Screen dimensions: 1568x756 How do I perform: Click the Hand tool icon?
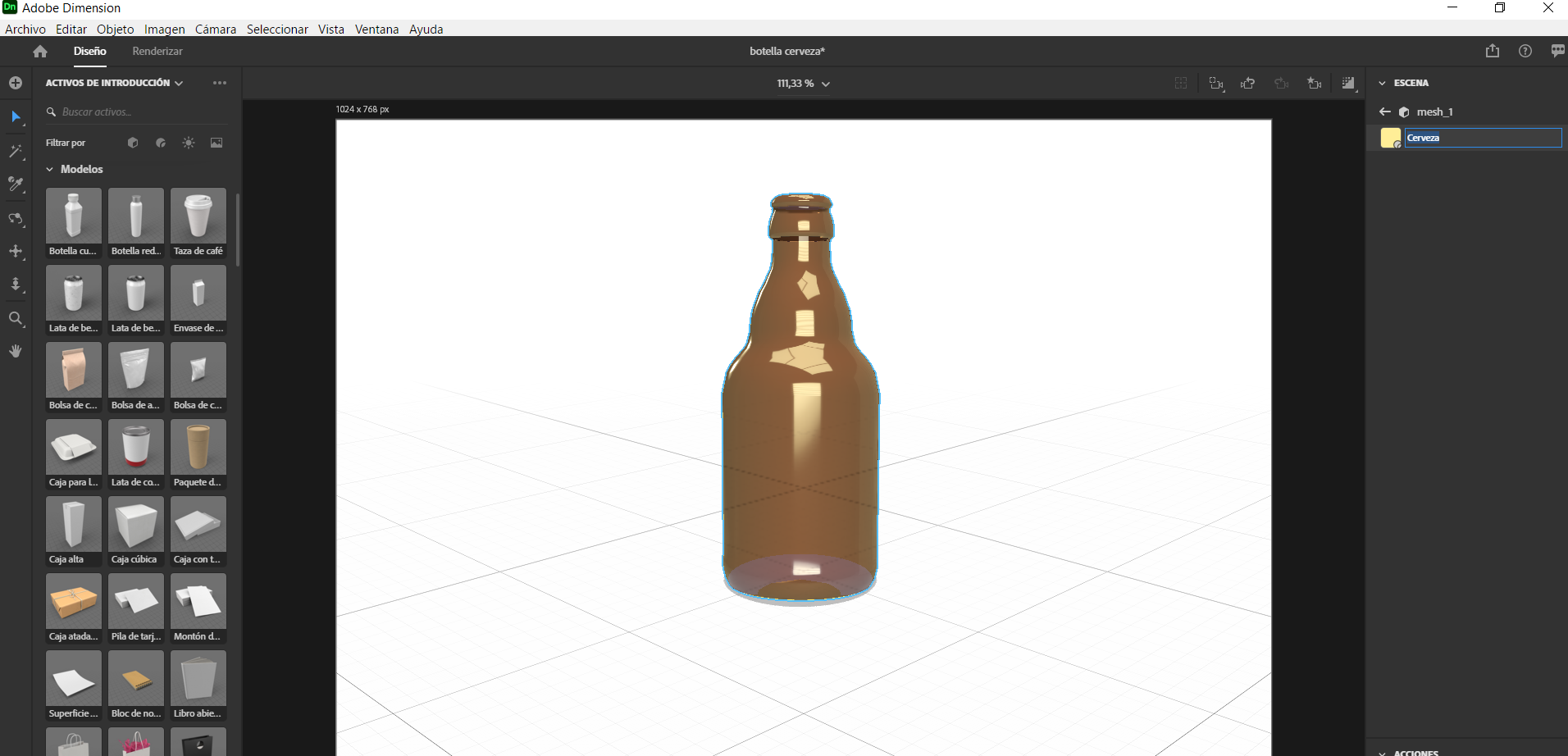click(16, 351)
